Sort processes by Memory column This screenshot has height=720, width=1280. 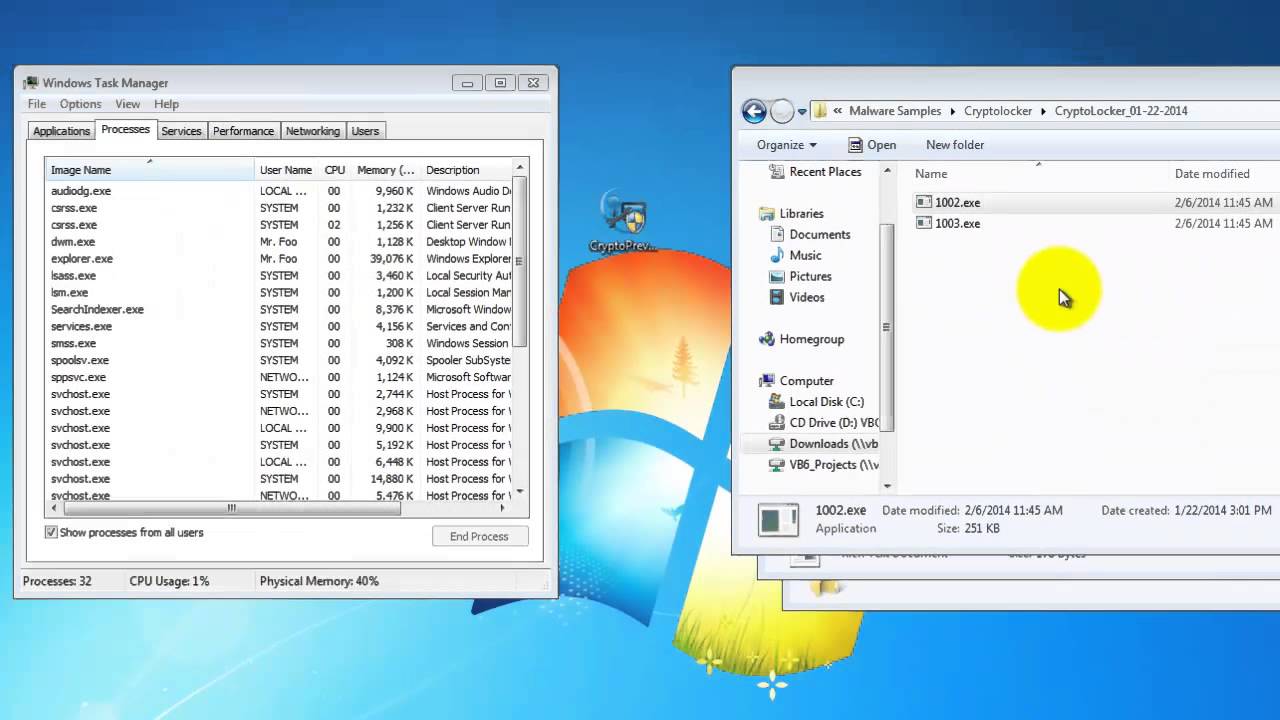(x=385, y=170)
